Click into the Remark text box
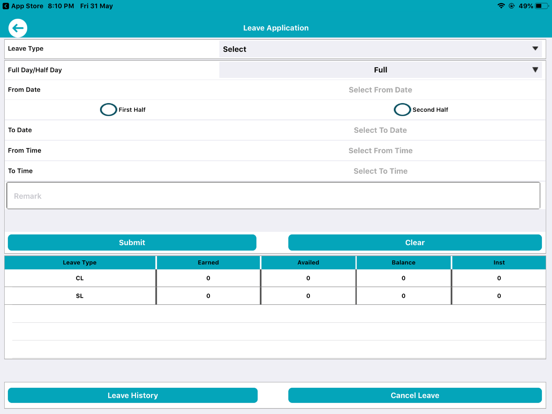This screenshot has height=414, width=552. pos(273,196)
